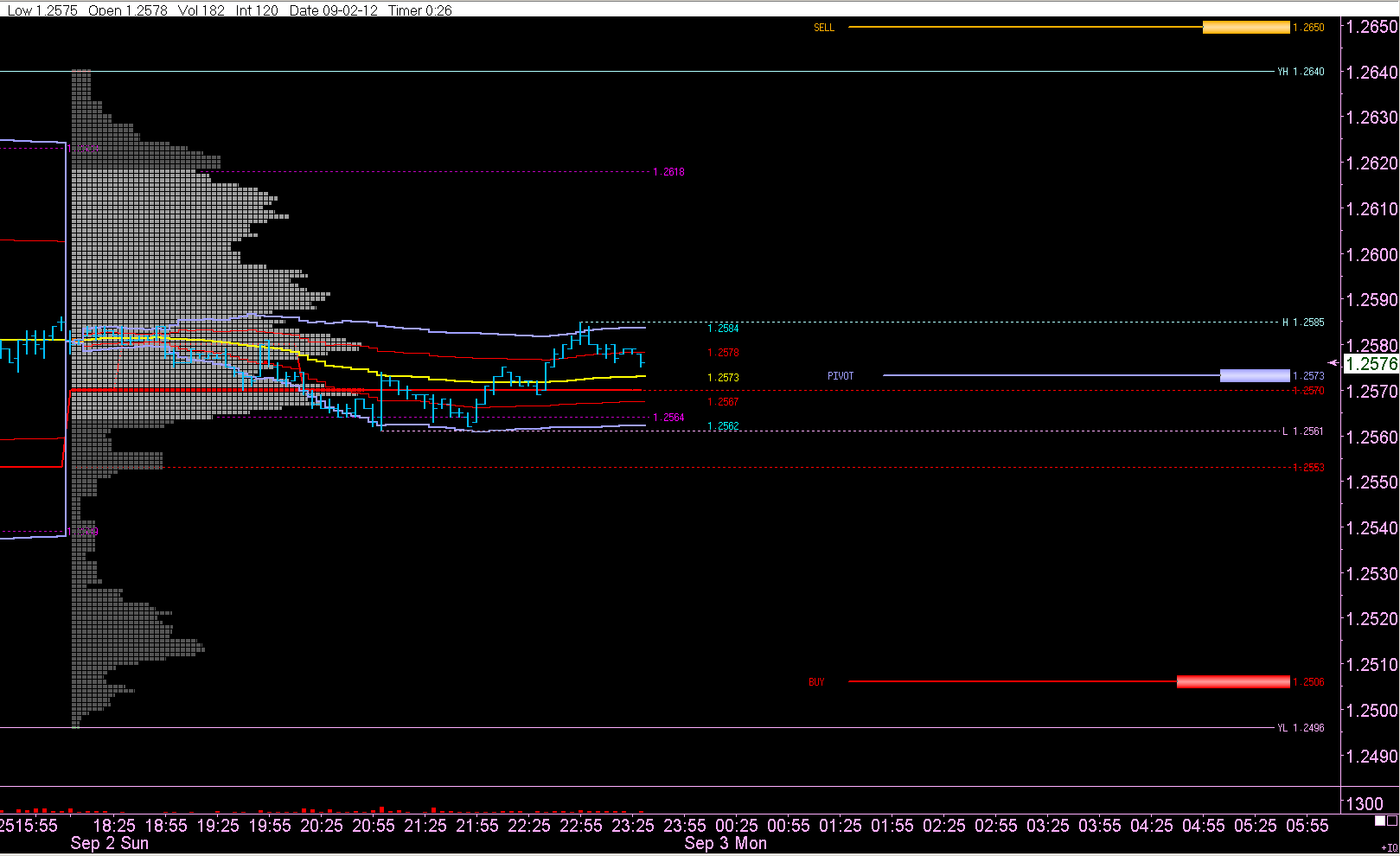
Task: Click the 1.2540 tick on price axis
Action: 1372,527
